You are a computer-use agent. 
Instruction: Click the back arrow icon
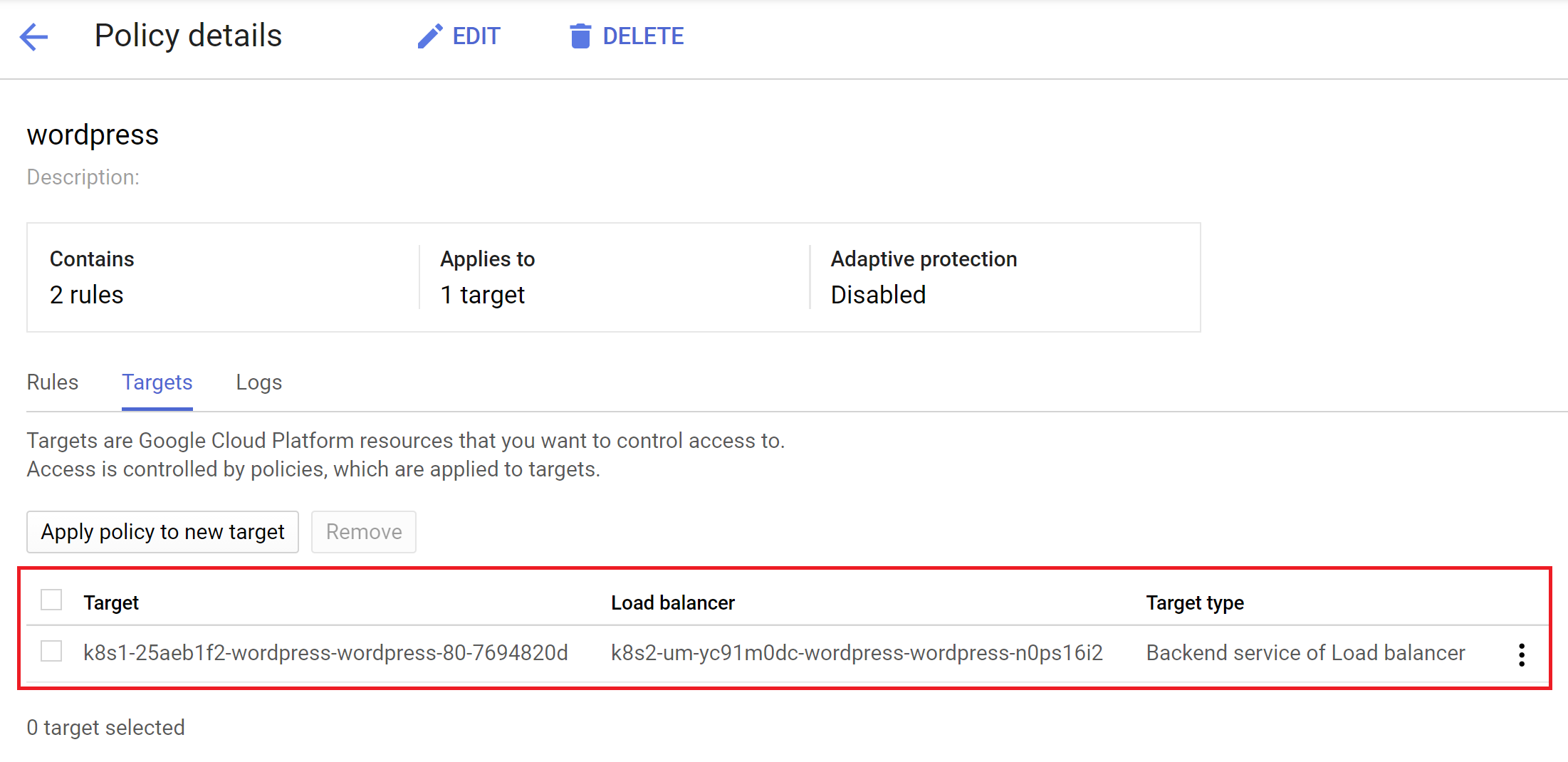click(33, 36)
